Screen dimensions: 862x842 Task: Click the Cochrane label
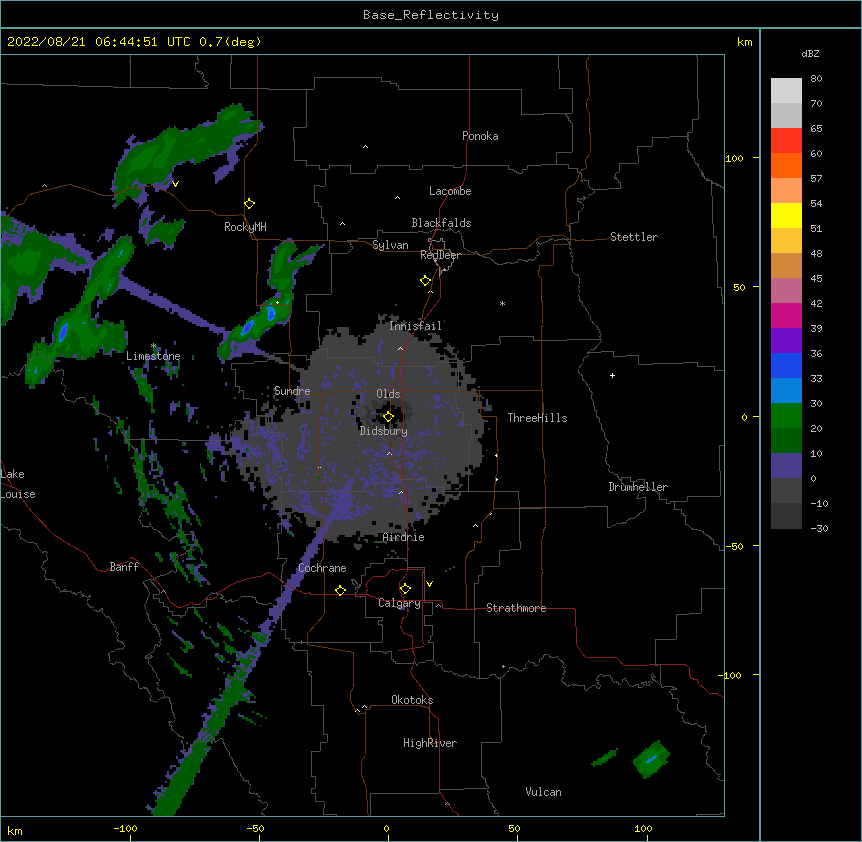tap(322, 568)
